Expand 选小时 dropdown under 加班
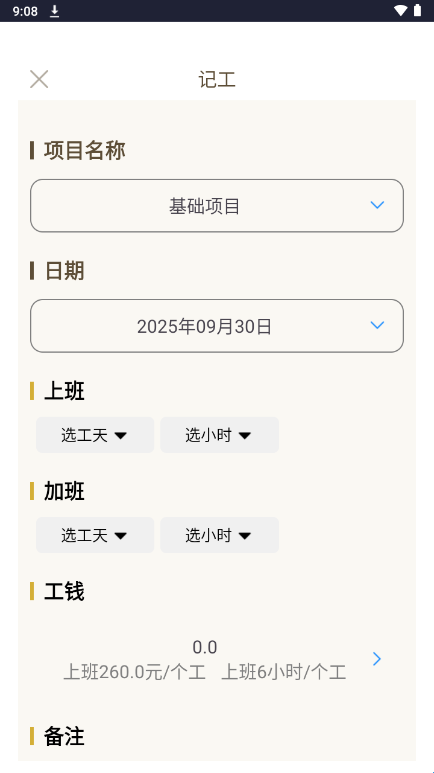Screen dimensions: 434x773 click(219, 535)
